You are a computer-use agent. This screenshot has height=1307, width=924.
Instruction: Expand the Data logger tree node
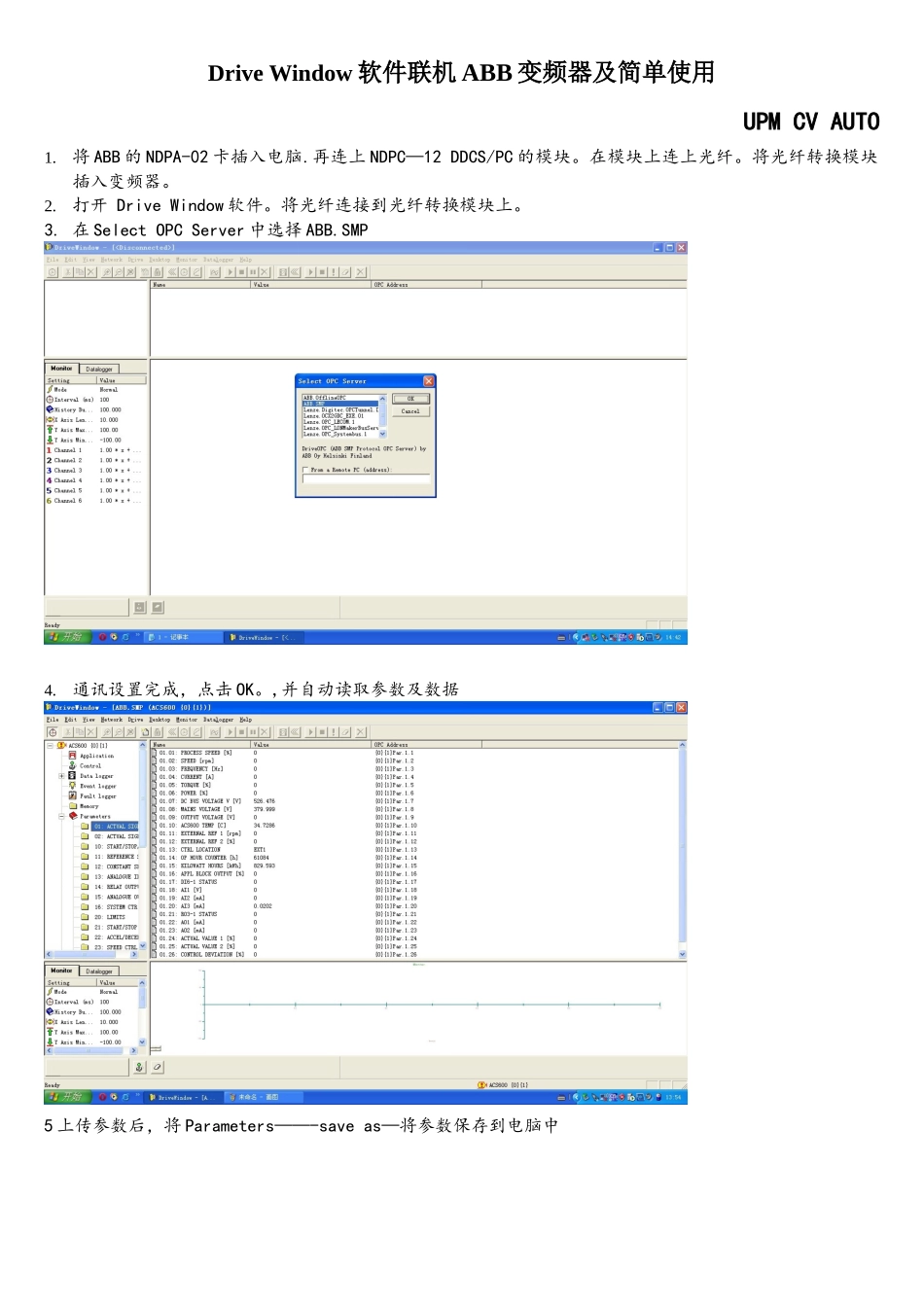tap(61, 776)
